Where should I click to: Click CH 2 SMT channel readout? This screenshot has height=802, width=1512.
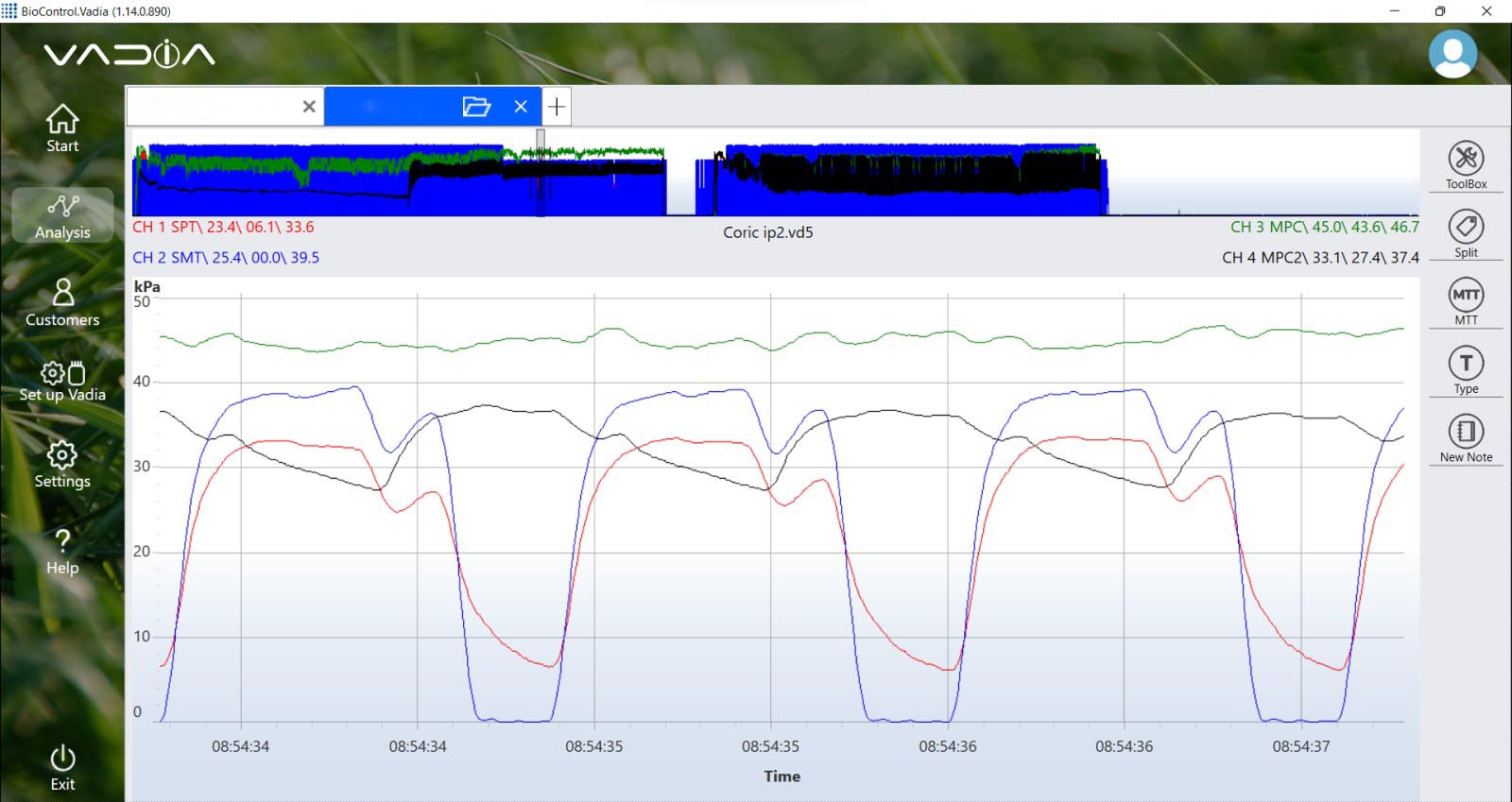226,257
